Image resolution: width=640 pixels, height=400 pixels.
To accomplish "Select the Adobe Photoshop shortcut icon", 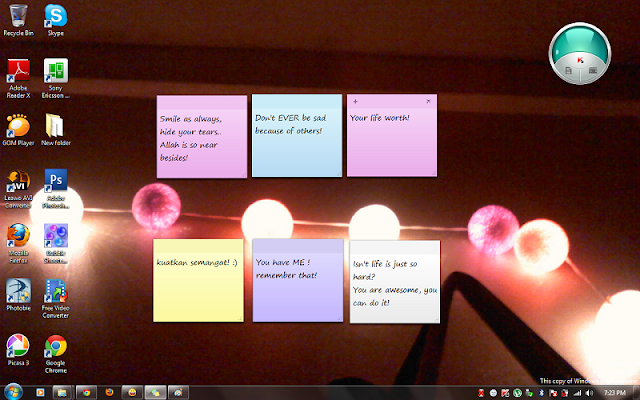I will click(x=56, y=189).
